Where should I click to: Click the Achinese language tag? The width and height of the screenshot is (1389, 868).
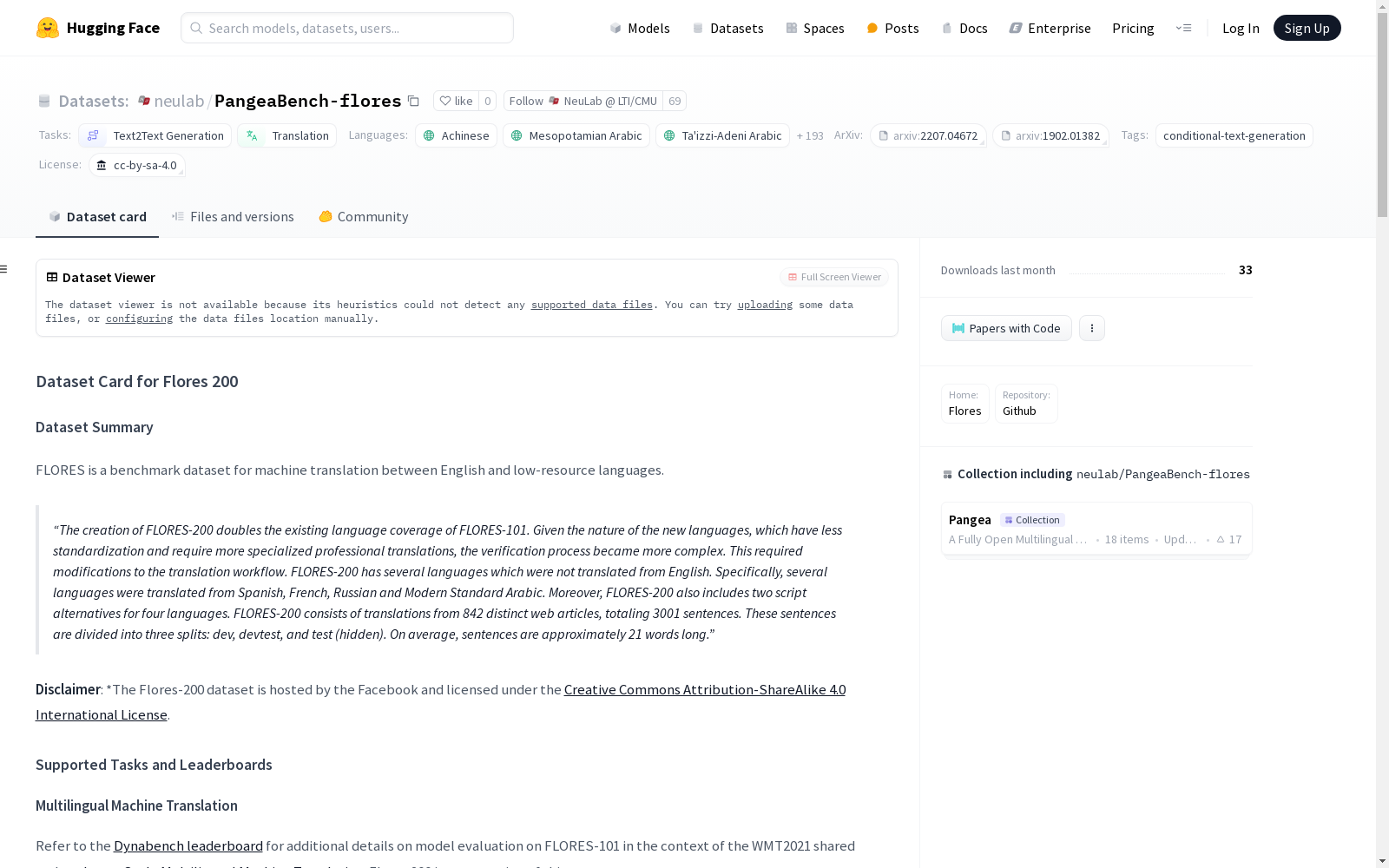click(x=456, y=135)
